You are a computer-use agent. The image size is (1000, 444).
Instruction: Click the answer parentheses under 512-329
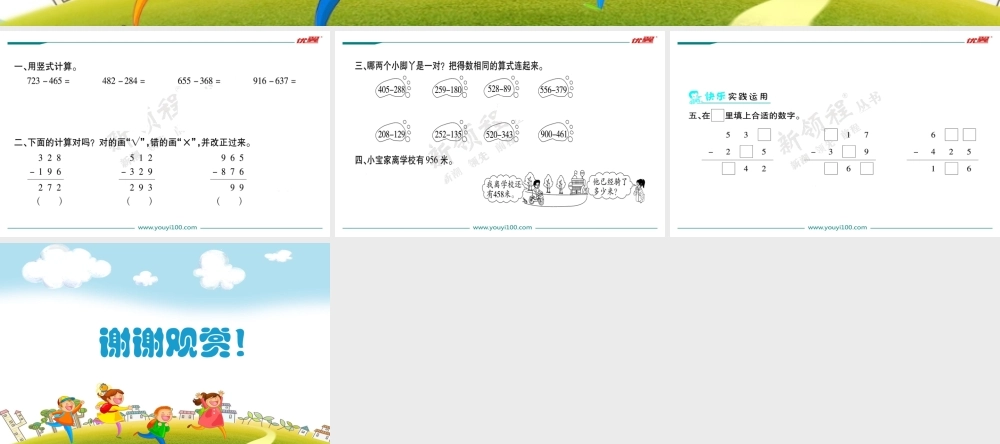coord(140,201)
